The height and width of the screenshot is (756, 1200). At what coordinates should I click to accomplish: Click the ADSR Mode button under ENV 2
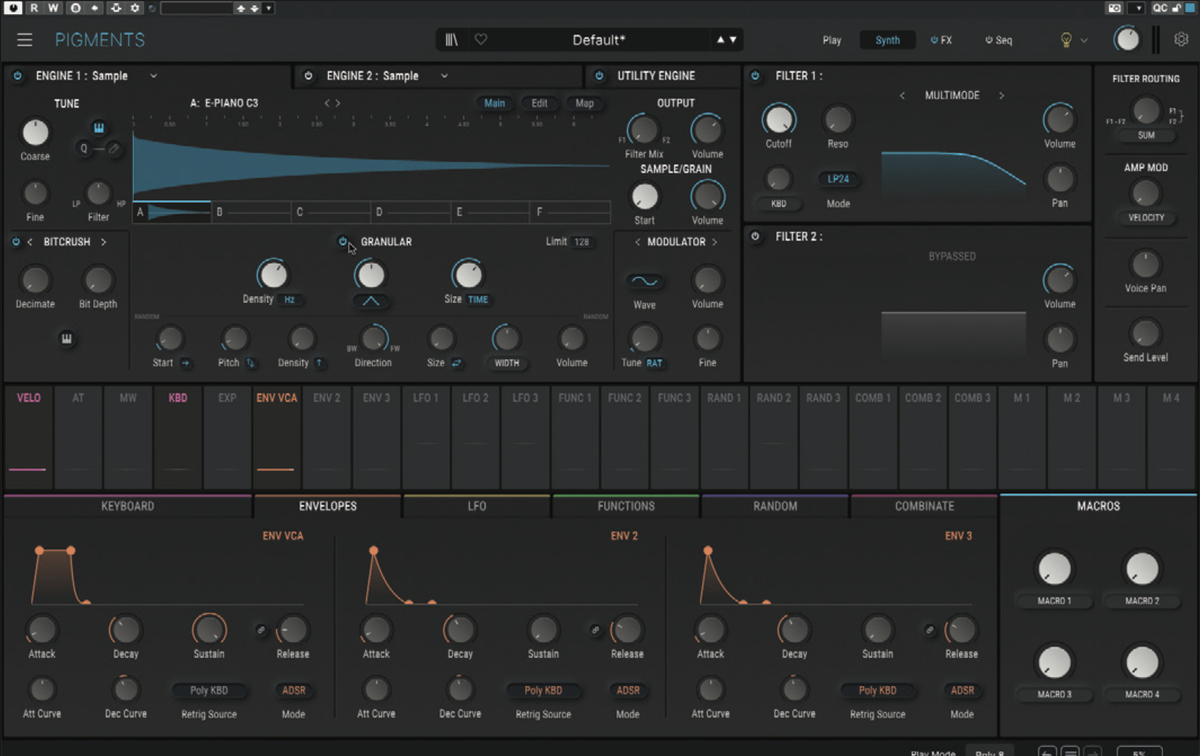pyautogui.click(x=629, y=690)
